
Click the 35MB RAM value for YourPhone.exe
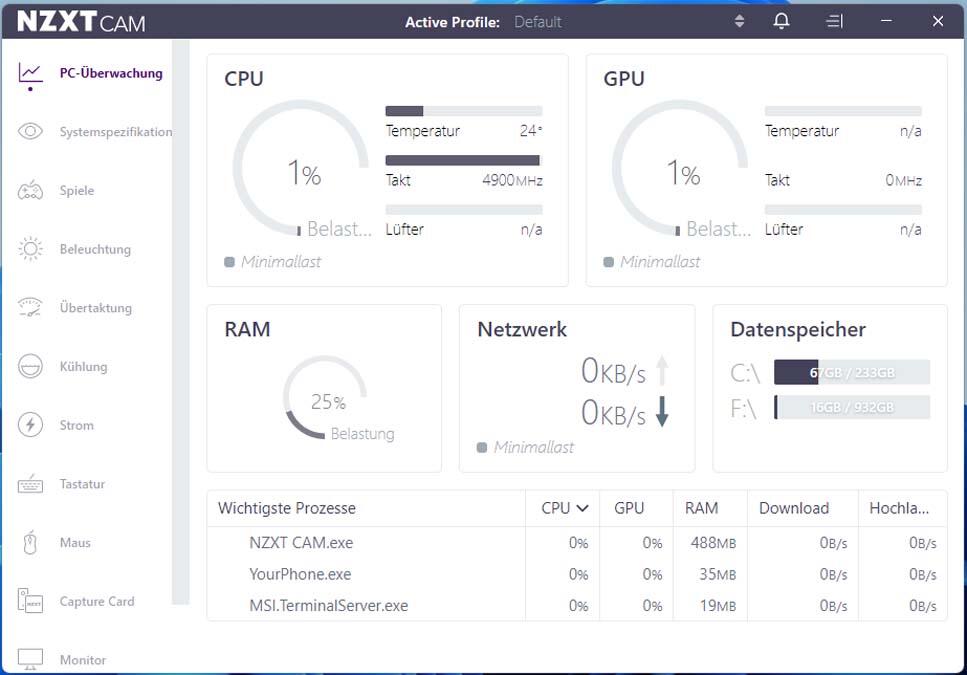[x=717, y=574]
